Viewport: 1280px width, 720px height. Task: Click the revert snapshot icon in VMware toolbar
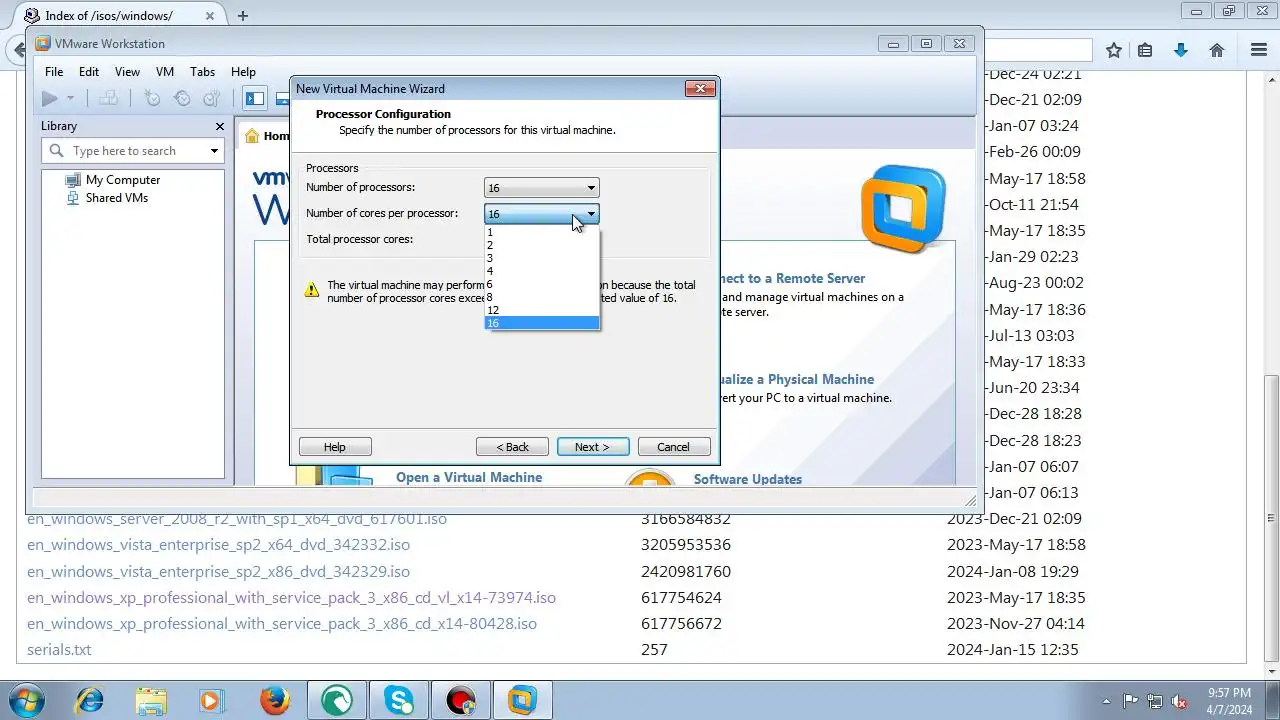pyautogui.click(x=182, y=98)
